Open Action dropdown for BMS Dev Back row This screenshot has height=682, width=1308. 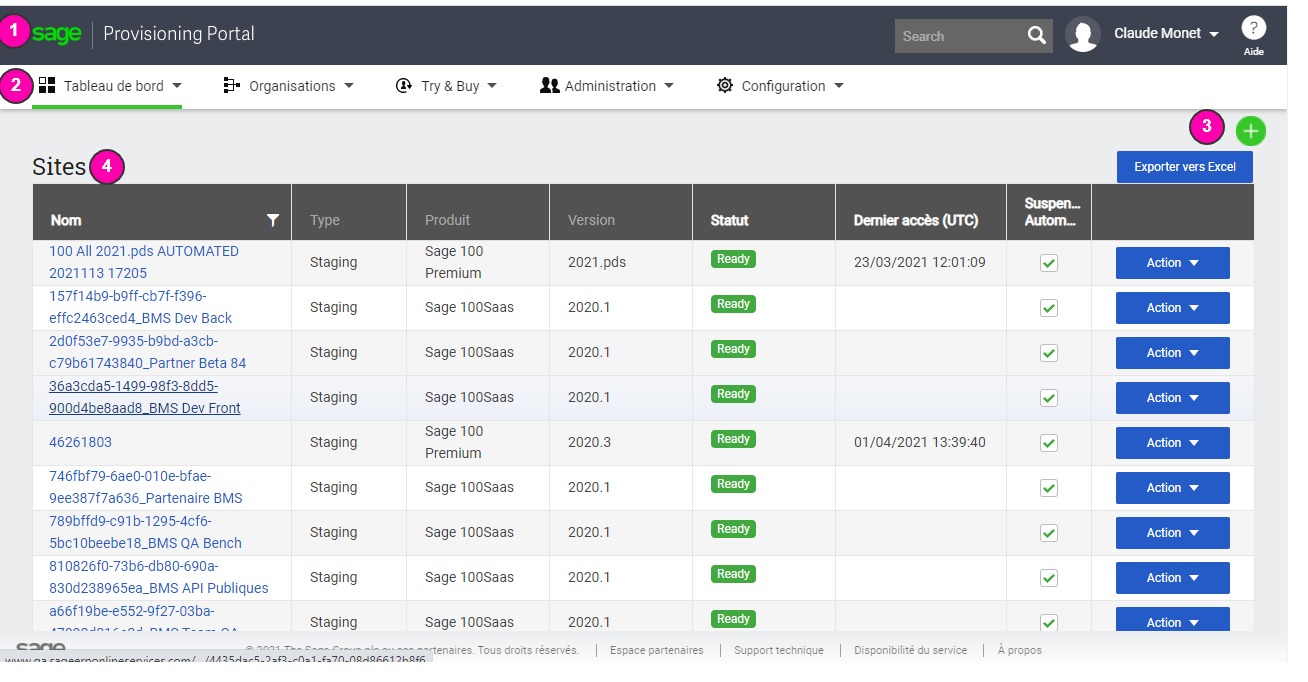1172,308
